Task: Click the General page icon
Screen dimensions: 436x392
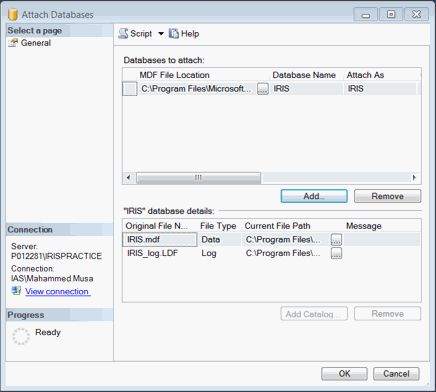Action: pyautogui.click(x=13, y=43)
